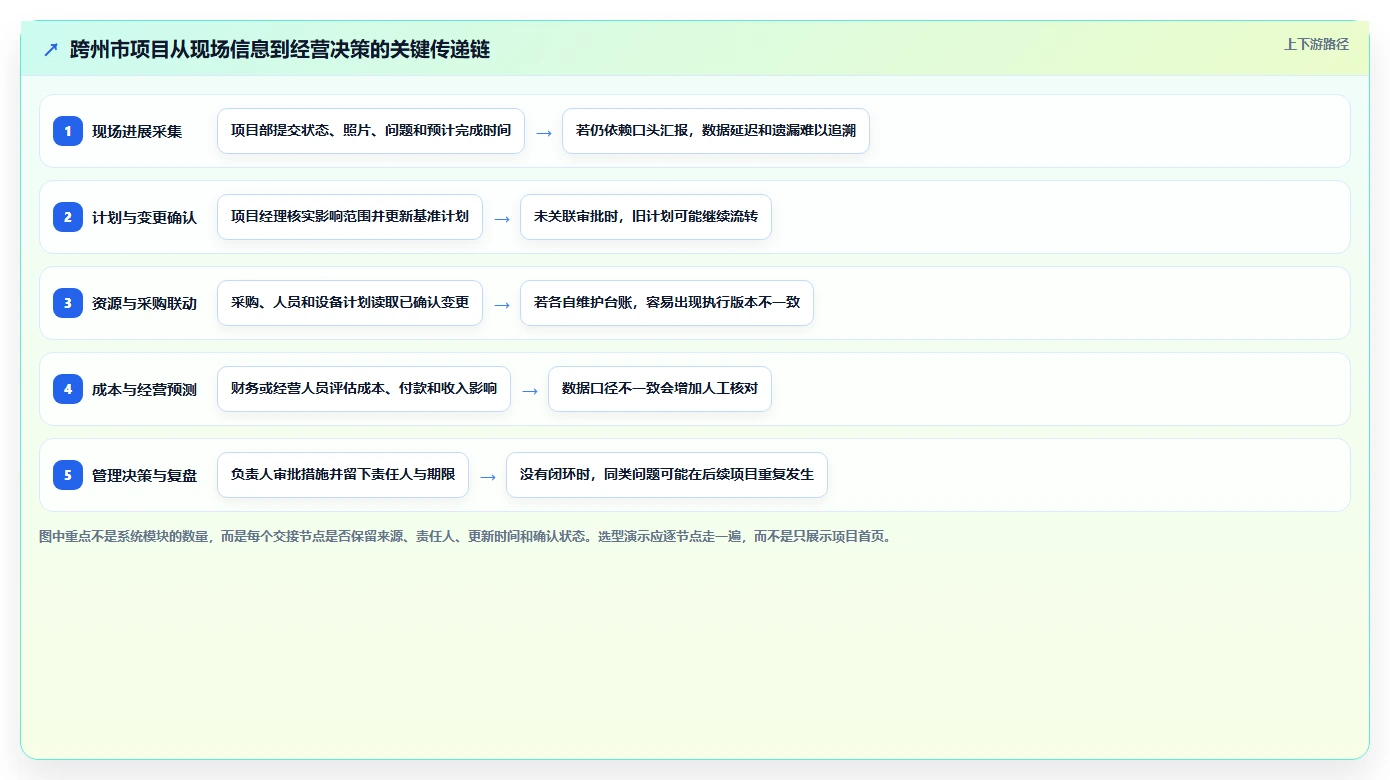
Task: Click step number badge 3
Action: click(68, 303)
